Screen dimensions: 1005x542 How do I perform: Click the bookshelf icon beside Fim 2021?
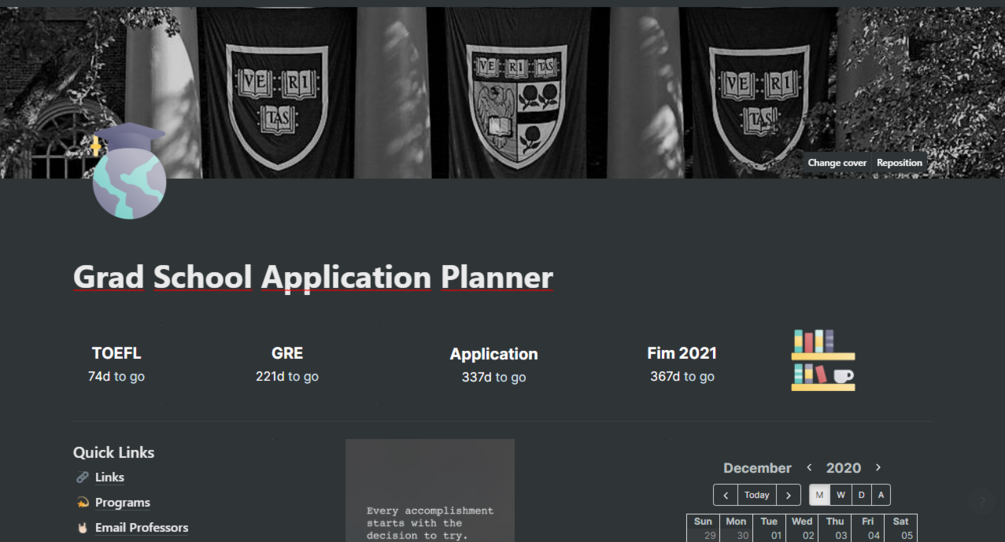click(x=823, y=360)
